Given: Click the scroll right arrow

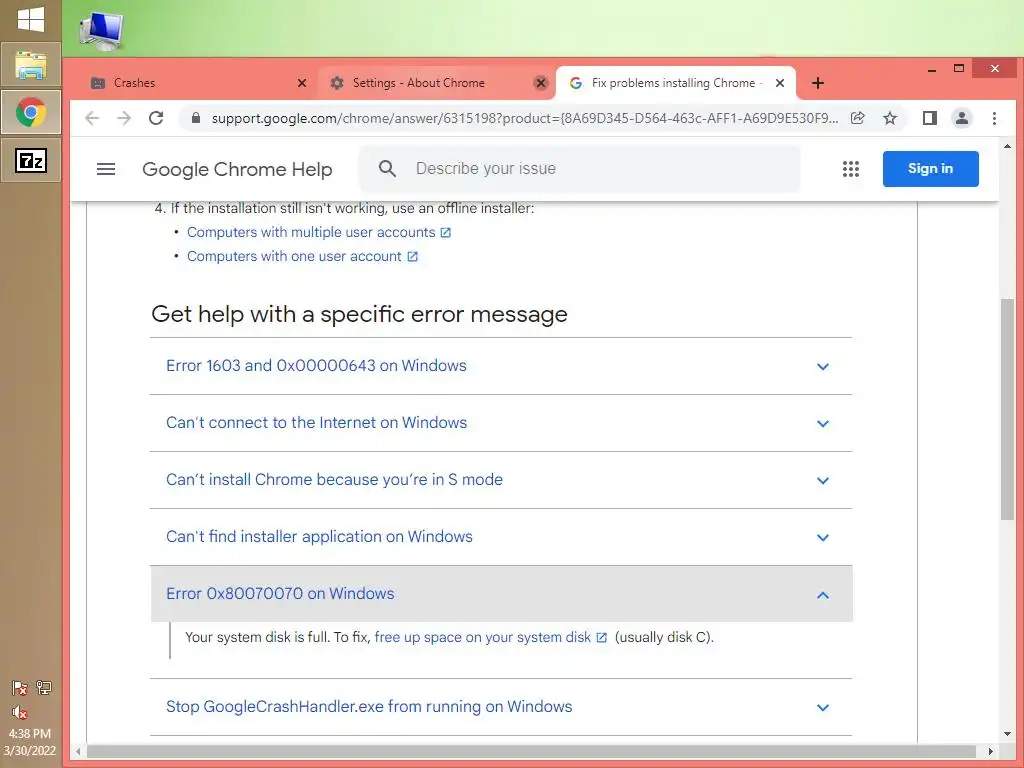Looking at the screenshot, I should tap(991, 751).
